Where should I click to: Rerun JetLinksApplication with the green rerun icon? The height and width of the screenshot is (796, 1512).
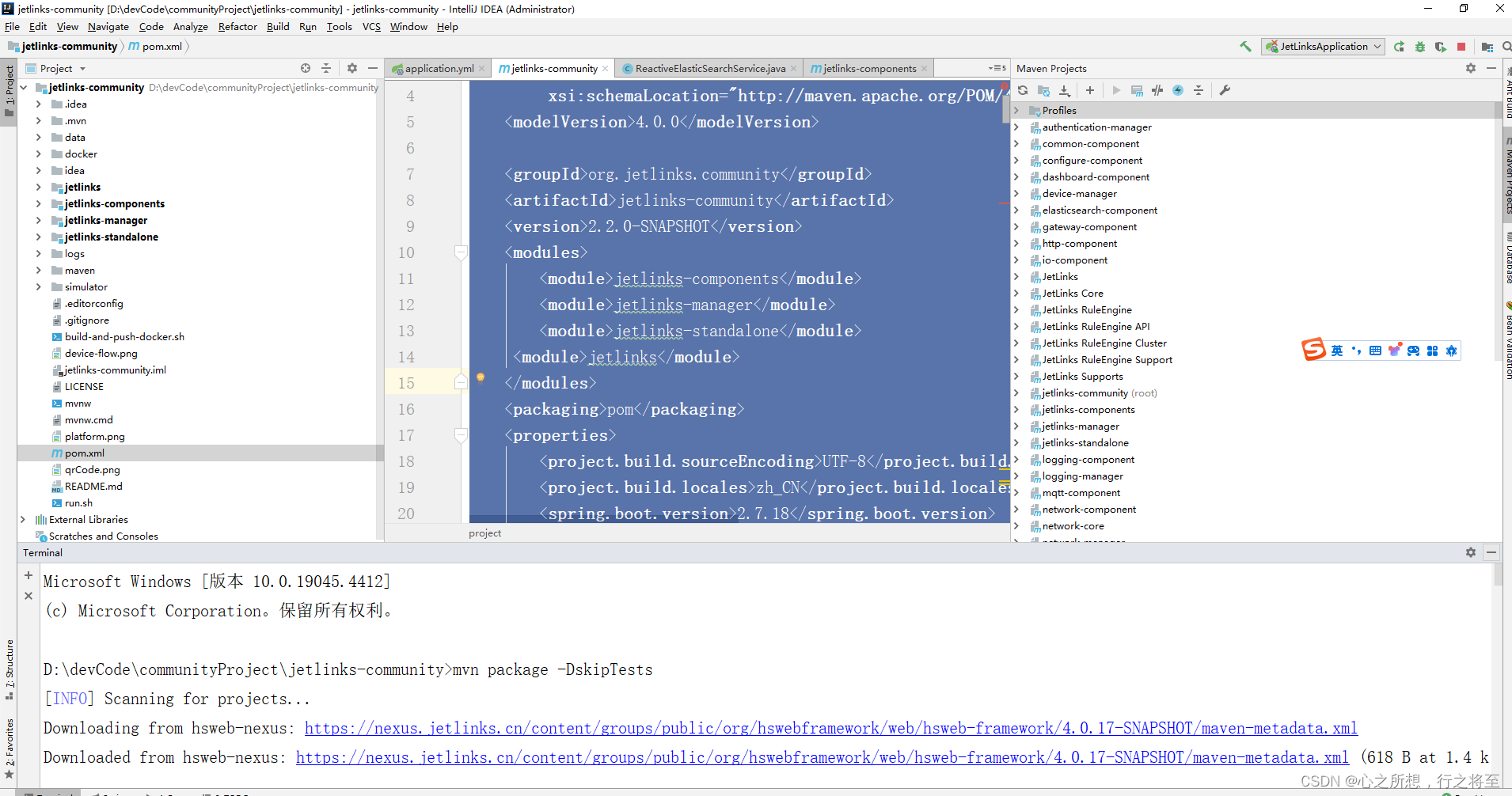click(x=1399, y=47)
